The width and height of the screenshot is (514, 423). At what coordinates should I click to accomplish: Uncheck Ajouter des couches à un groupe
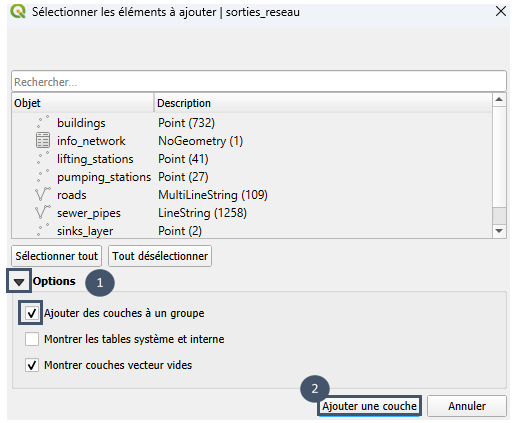coord(31,313)
